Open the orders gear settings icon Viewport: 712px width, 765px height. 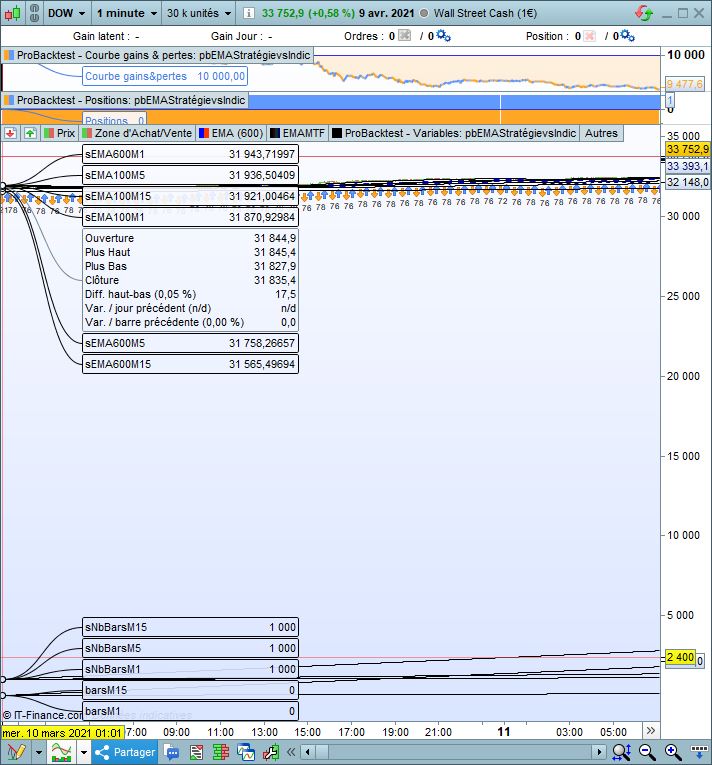click(443, 36)
